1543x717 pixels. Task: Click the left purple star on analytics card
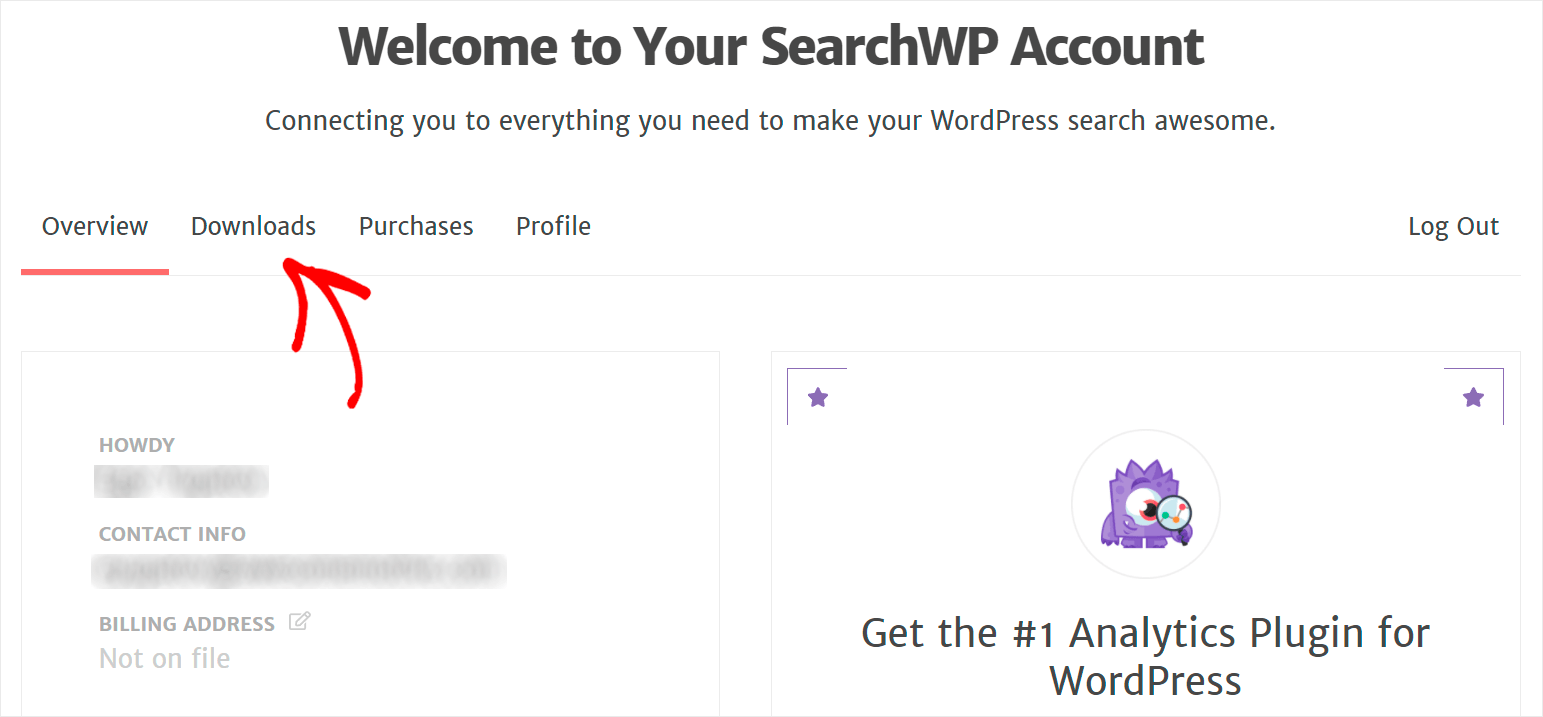point(818,397)
